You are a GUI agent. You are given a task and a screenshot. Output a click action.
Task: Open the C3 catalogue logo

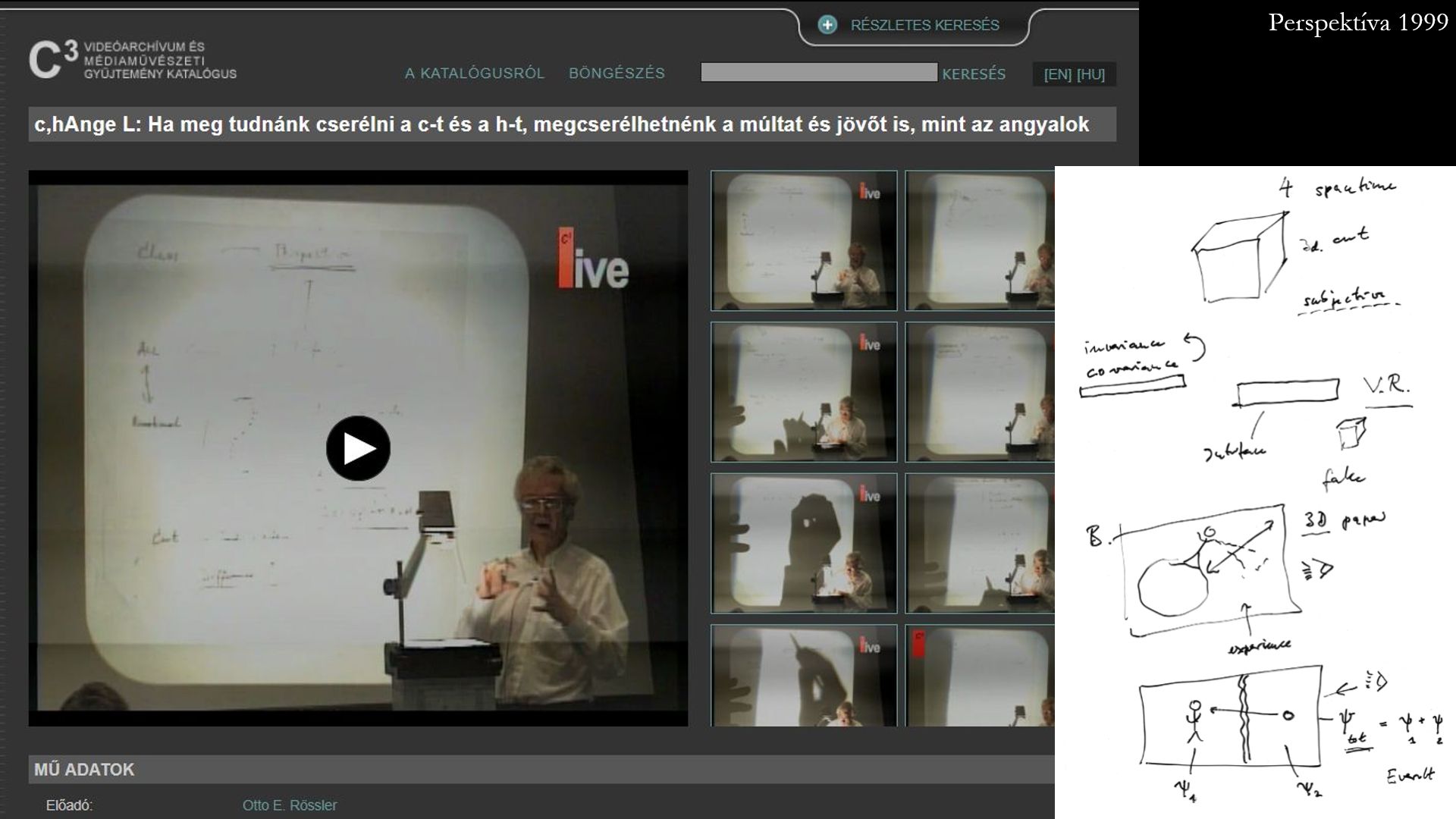pyautogui.click(x=133, y=61)
